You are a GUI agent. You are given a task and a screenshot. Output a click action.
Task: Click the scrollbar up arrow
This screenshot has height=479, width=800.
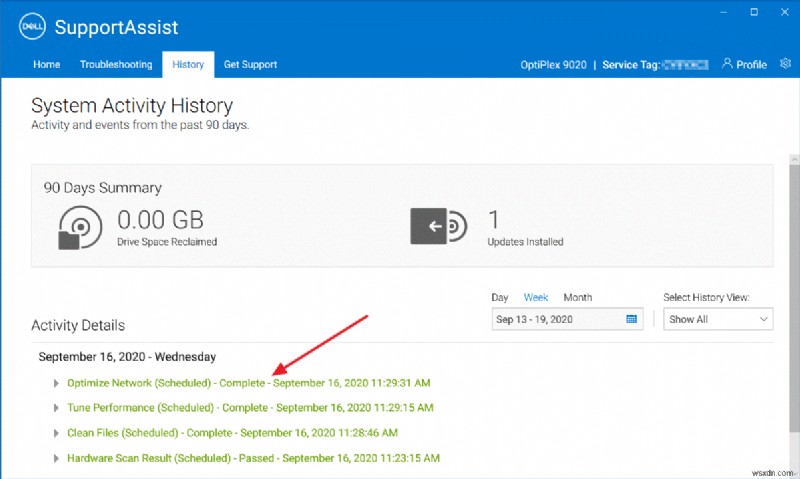794,159
